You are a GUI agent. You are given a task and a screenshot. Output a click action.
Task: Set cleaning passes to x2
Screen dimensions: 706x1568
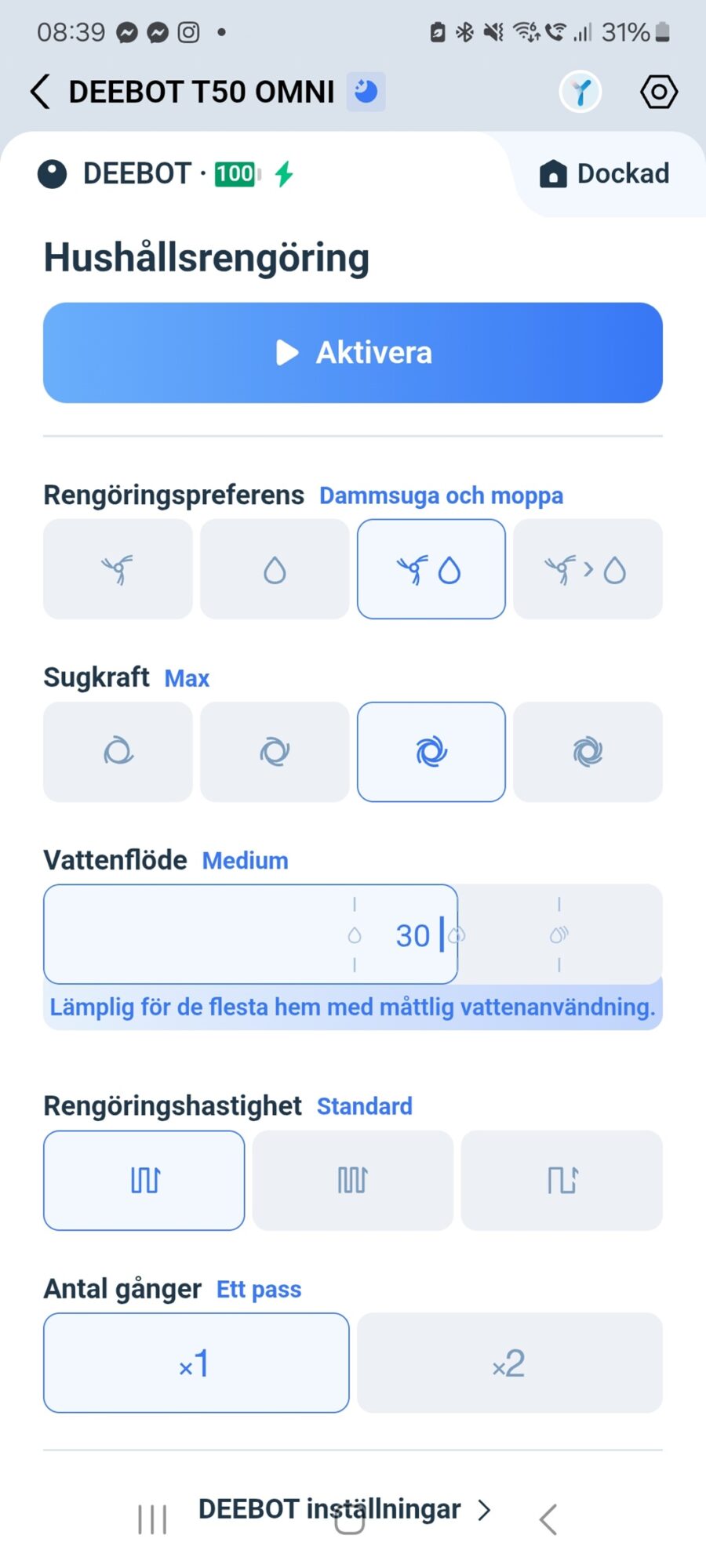point(509,1363)
